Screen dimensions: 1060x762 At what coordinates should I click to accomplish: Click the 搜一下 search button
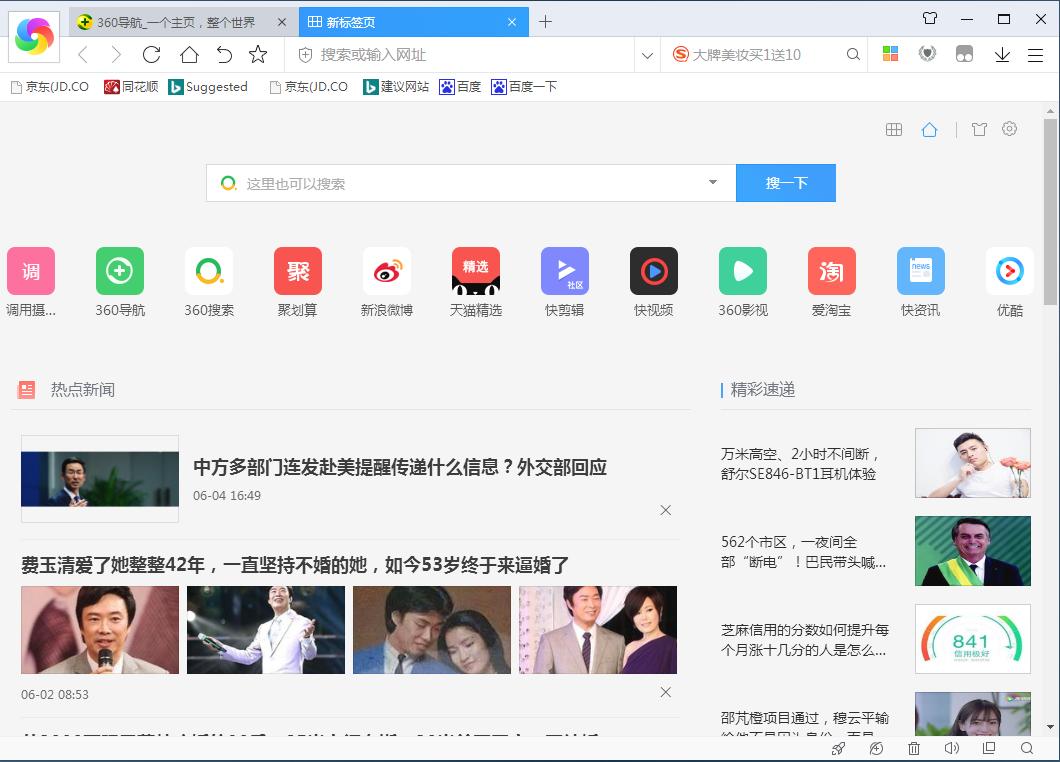coord(786,183)
